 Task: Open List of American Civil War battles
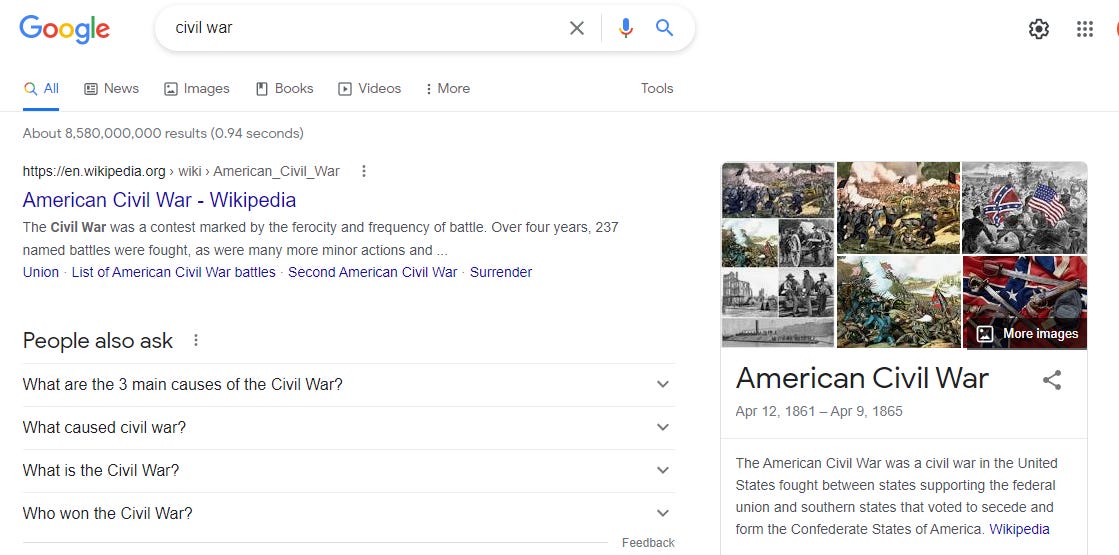[x=173, y=272]
